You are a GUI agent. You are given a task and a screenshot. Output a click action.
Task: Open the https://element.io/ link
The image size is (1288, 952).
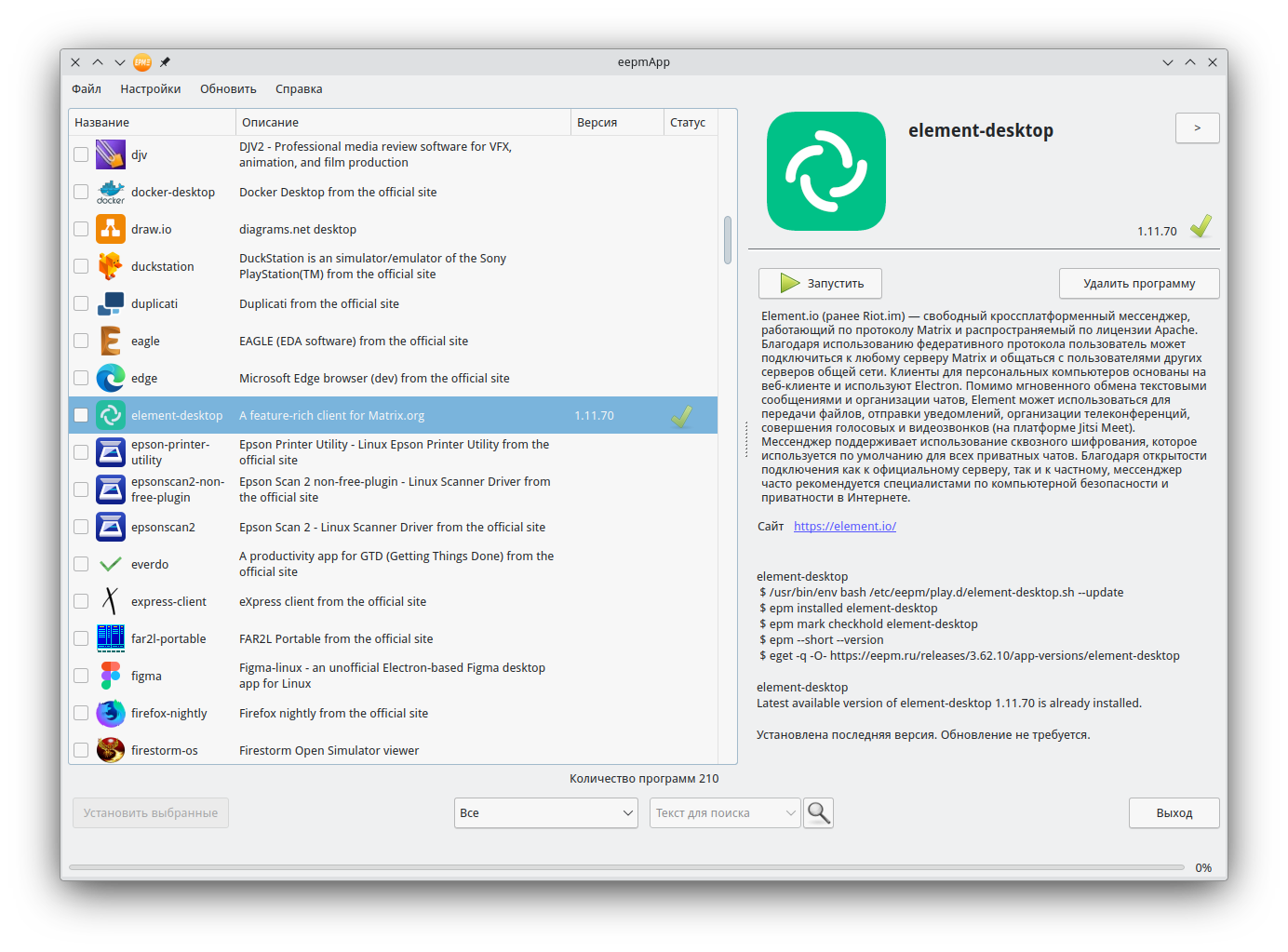[x=845, y=526]
